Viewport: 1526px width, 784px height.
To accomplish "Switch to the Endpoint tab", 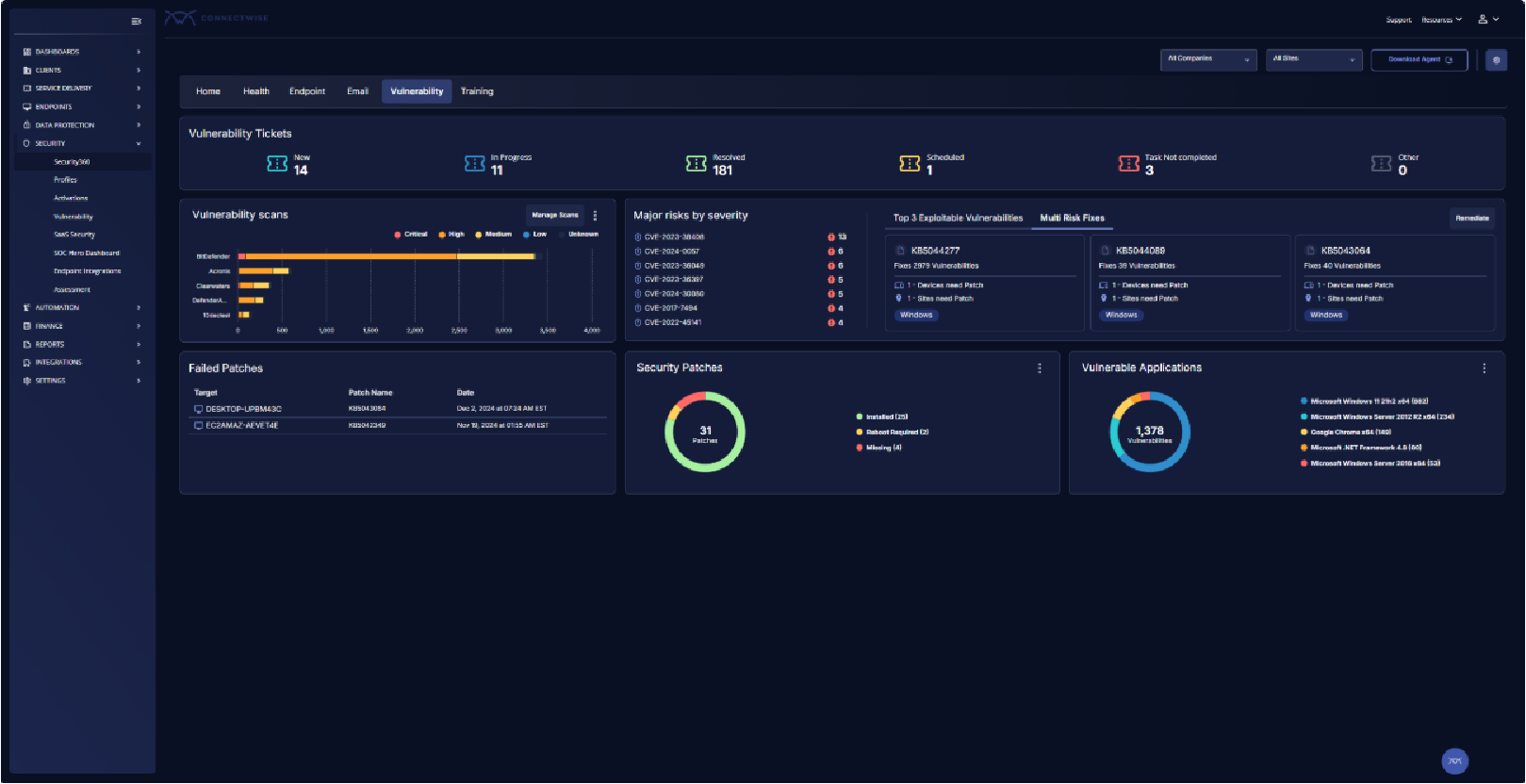I will click(x=306, y=91).
